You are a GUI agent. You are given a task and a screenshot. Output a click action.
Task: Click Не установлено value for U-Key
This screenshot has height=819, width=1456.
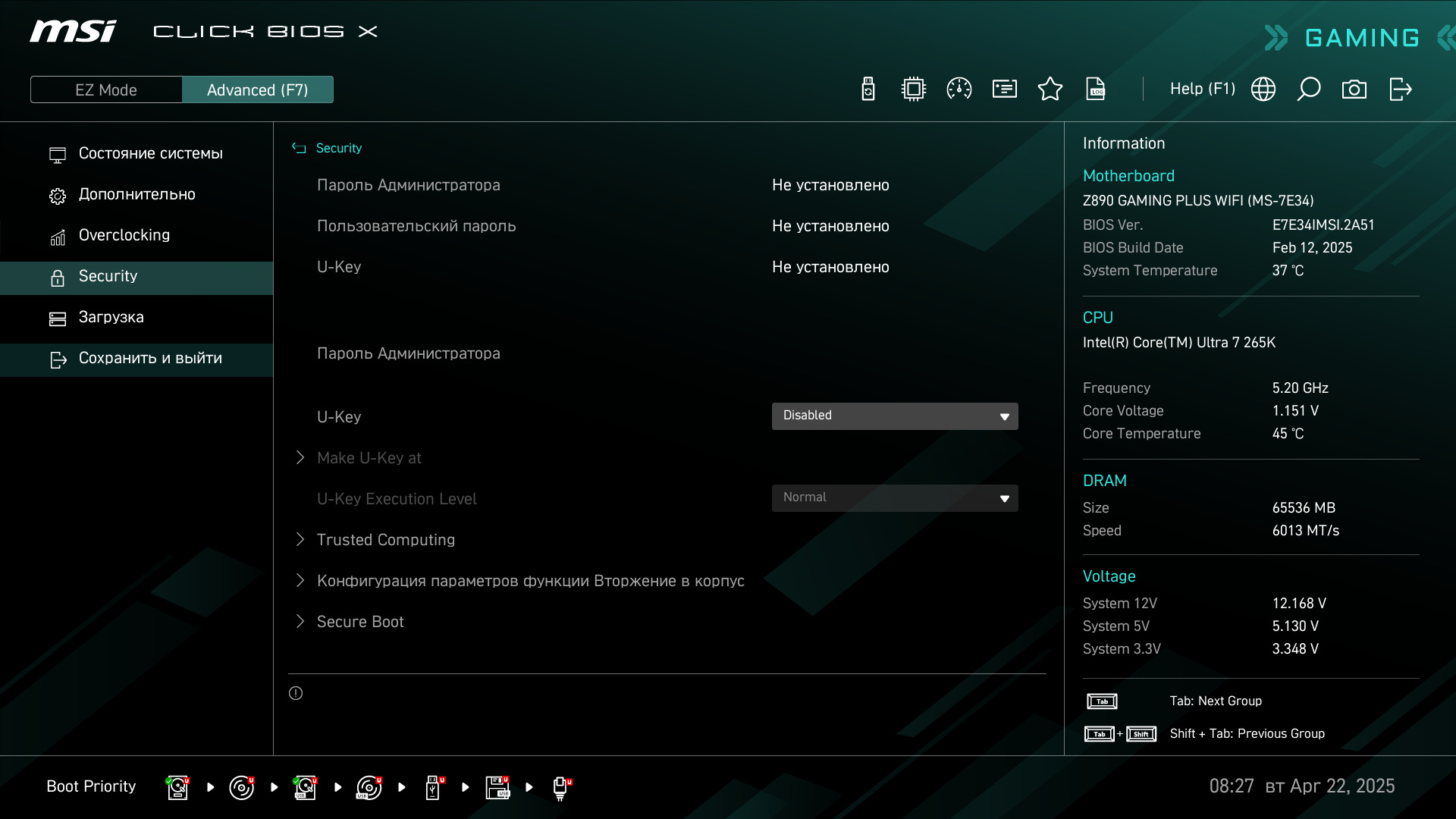830,267
